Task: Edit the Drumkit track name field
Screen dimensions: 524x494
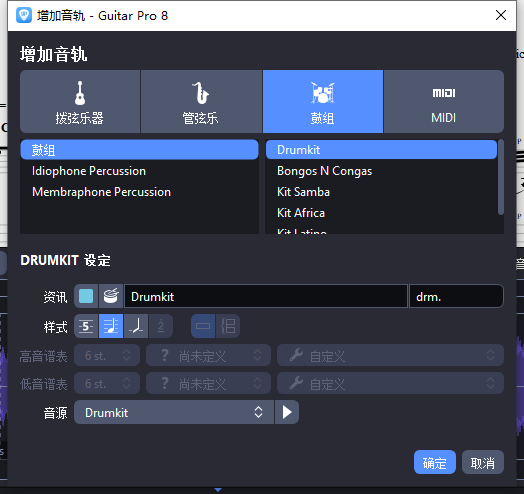Action: click(x=266, y=296)
